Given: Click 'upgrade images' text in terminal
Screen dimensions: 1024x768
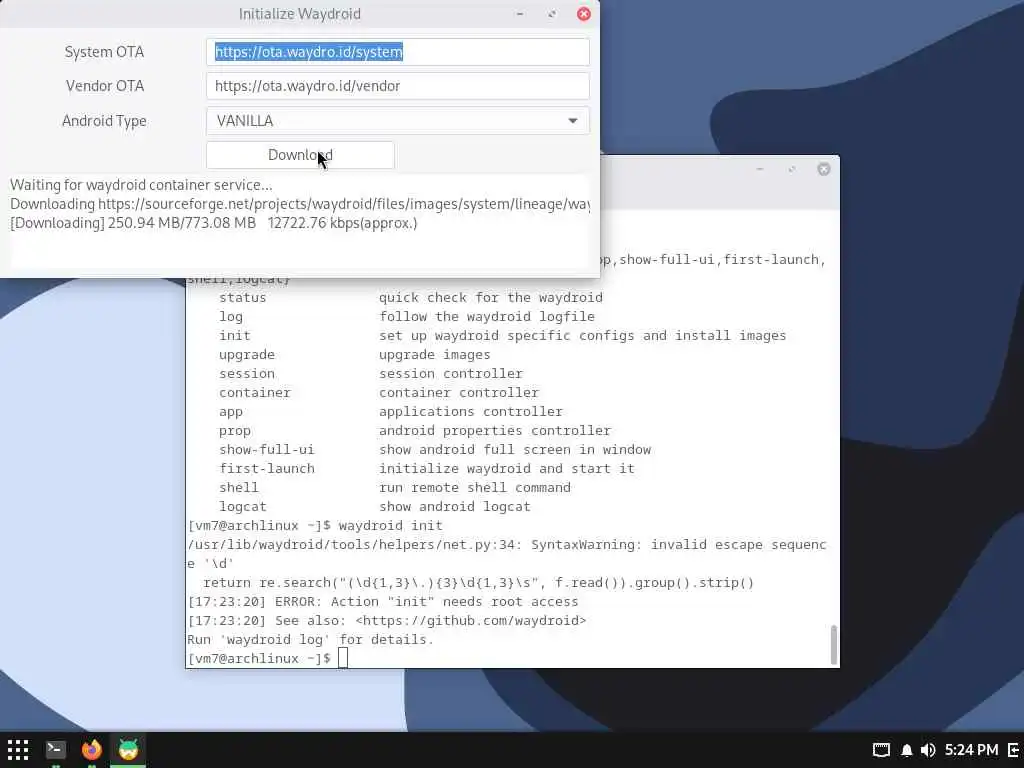Looking at the screenshot, I should point(434,354).
